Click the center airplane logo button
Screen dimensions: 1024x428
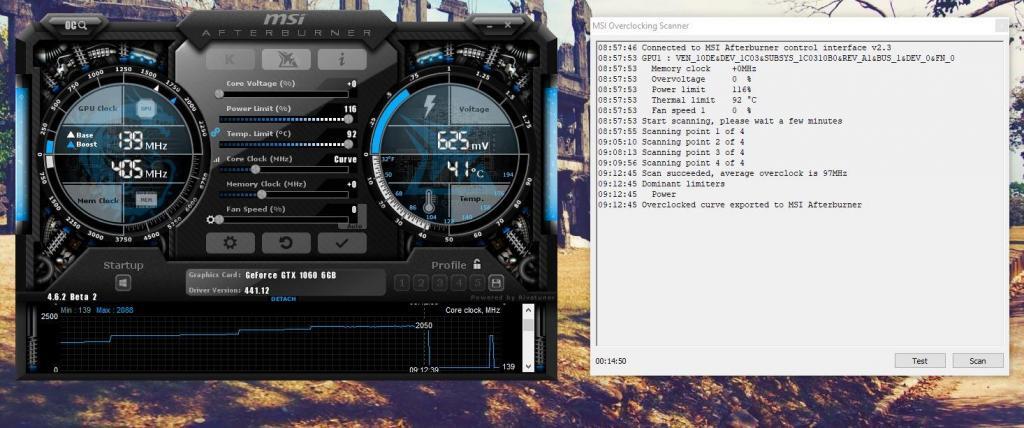click(286, 59)
